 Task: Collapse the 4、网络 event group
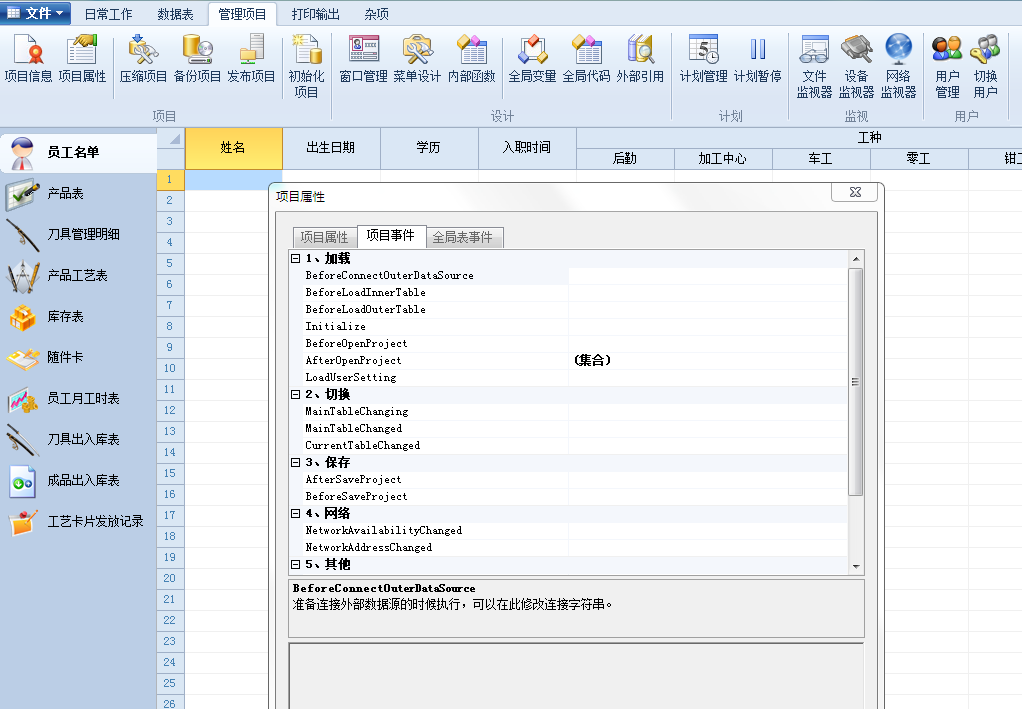(x=296, y=514)
